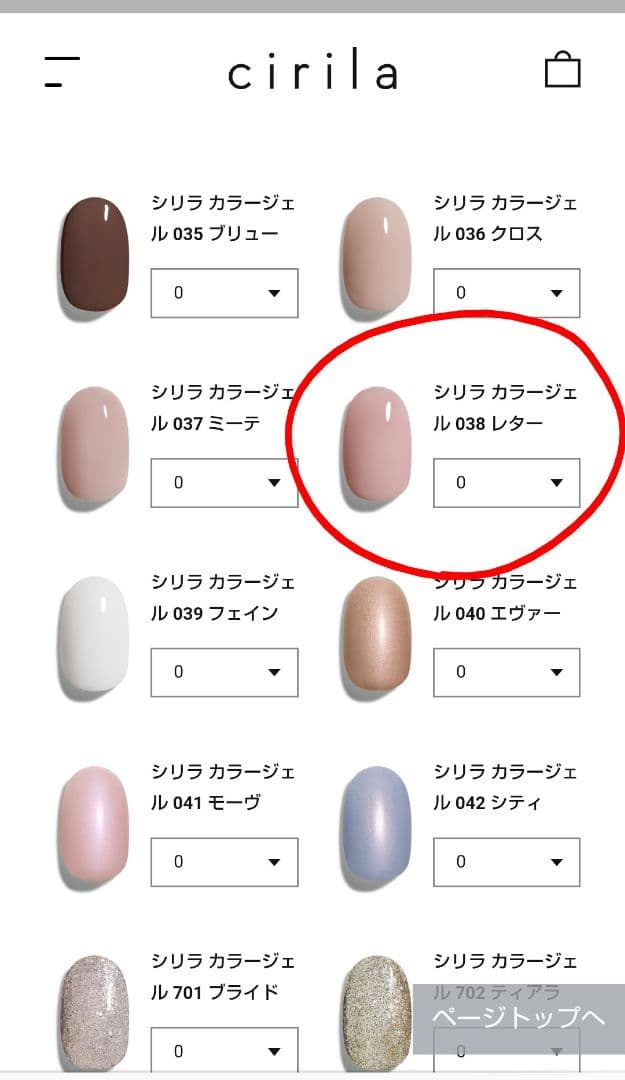Open quantity dropdown for 035 ブリュー
Screen dimensions: 625x1080
click(225, 293)
